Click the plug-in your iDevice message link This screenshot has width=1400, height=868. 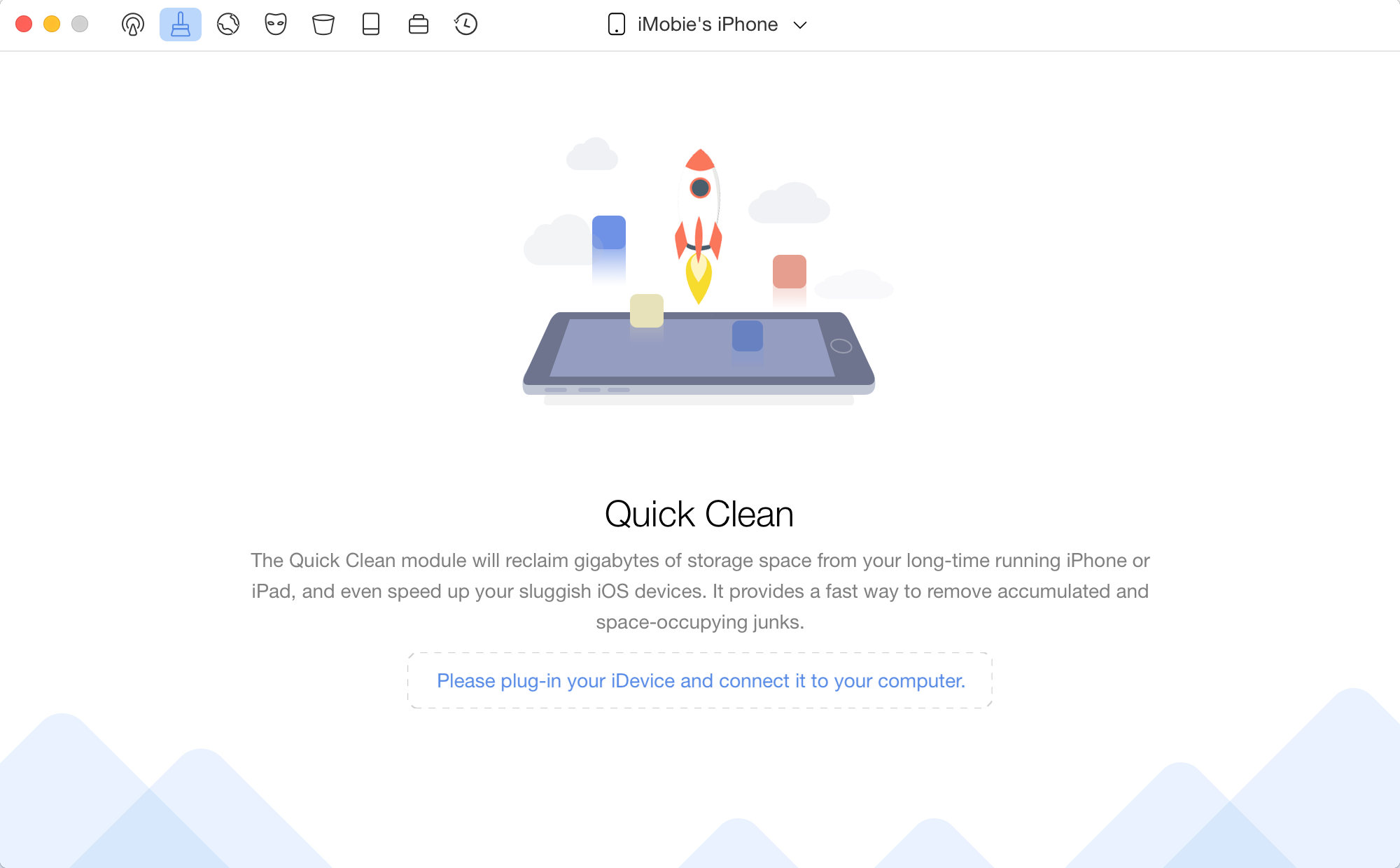tap(701, 680)
